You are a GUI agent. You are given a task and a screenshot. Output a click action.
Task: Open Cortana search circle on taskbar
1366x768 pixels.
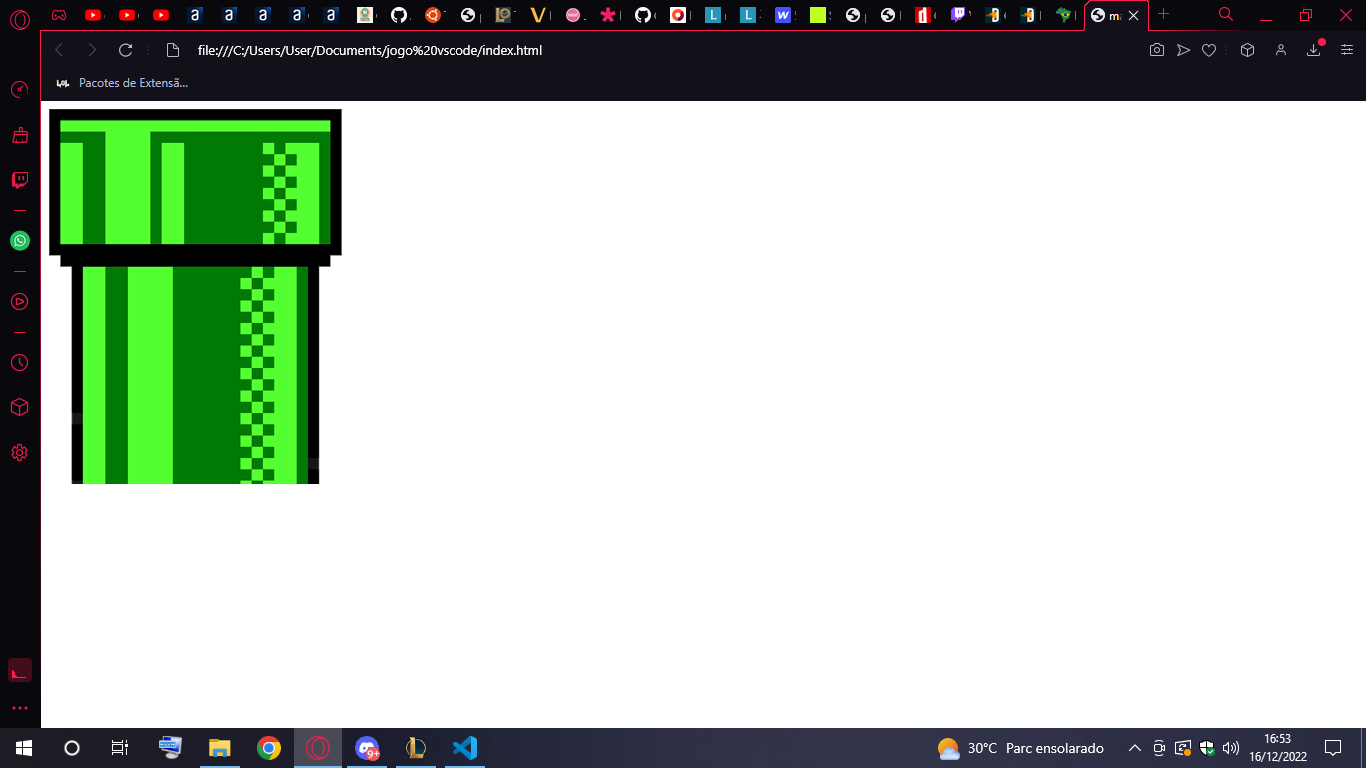pyautogui.click(x=72, y=748)
